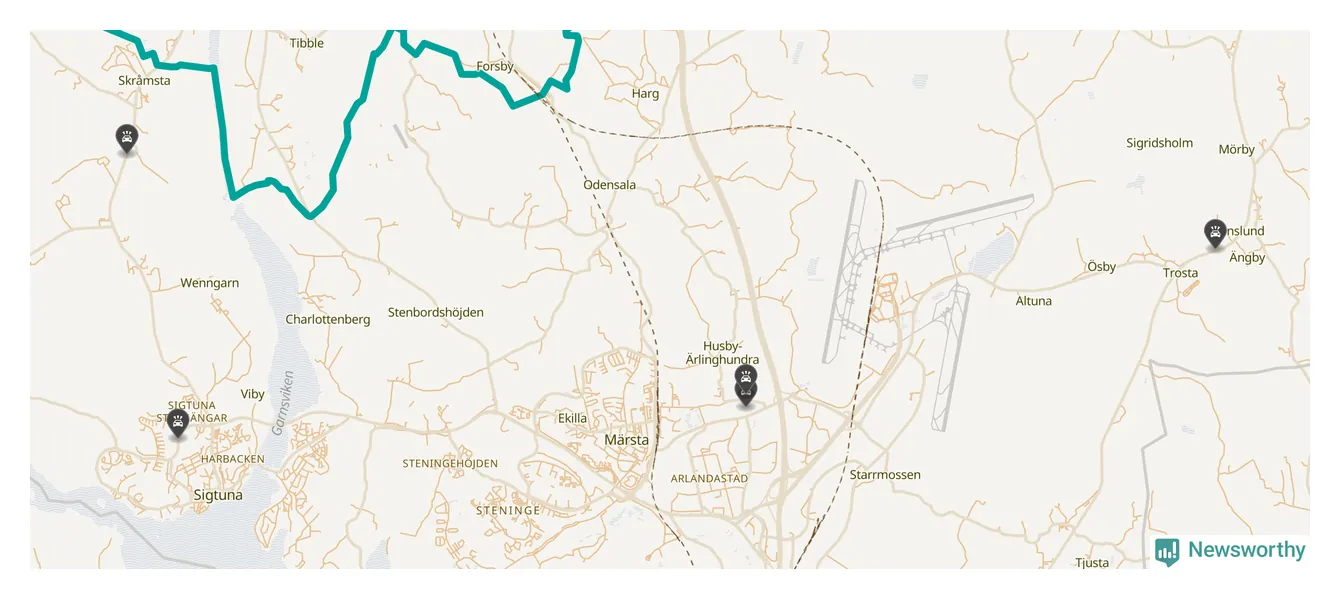Click the Wenngarn label on the map
This screenshot has height=599, width=1340.
(x=210, y=283)
